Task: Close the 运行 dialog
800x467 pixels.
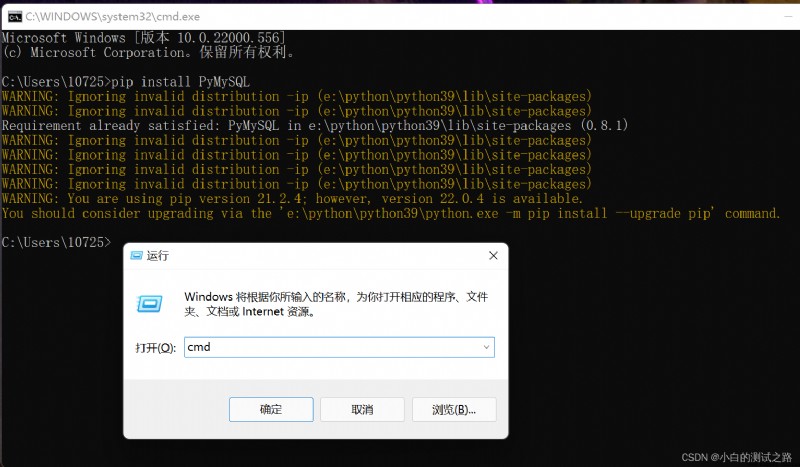Action: tap(493, 256)
